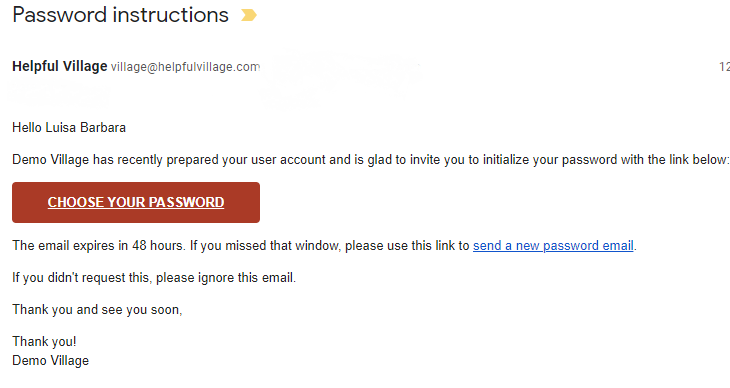This screenshot has height=388, width=730.
Task: Click the line Thank you and see you soon
Action: click(97, 310)
